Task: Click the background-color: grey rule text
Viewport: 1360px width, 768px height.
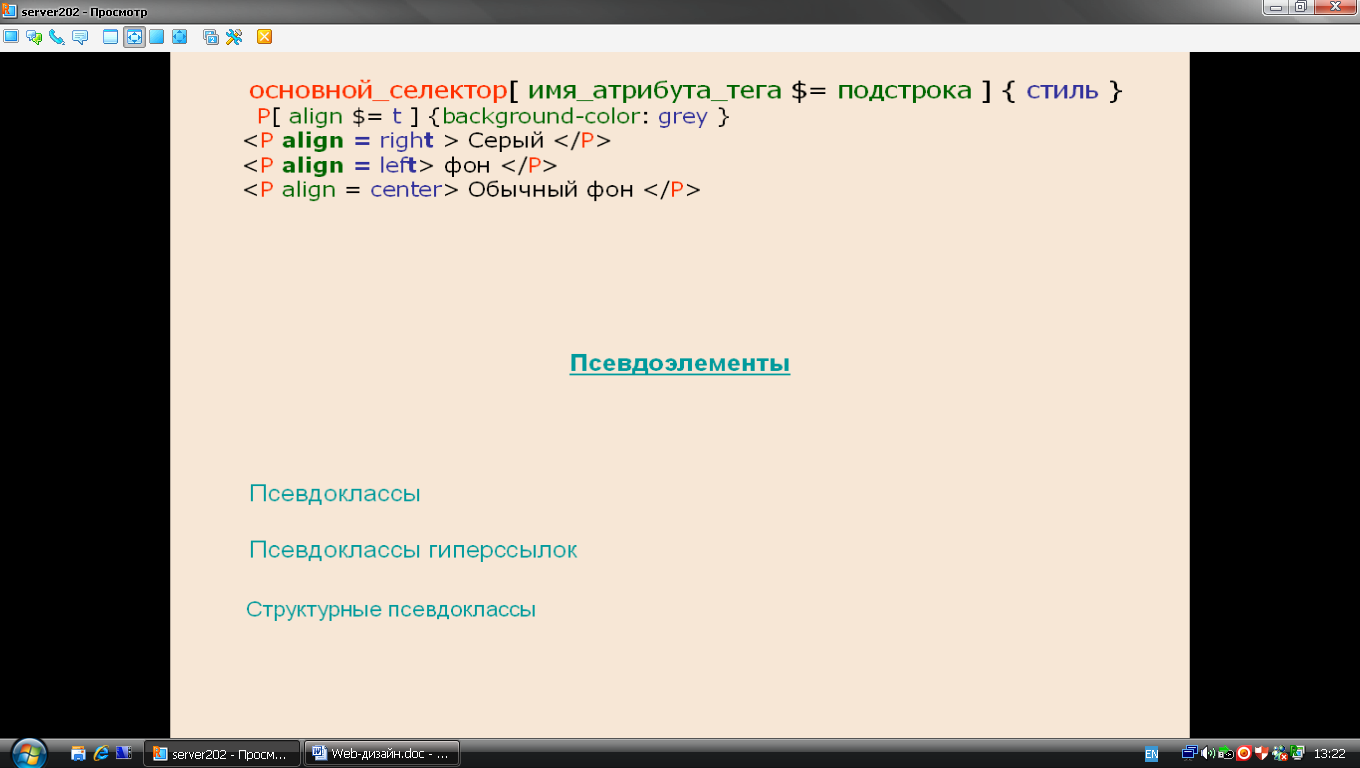Action: [575, 117]
